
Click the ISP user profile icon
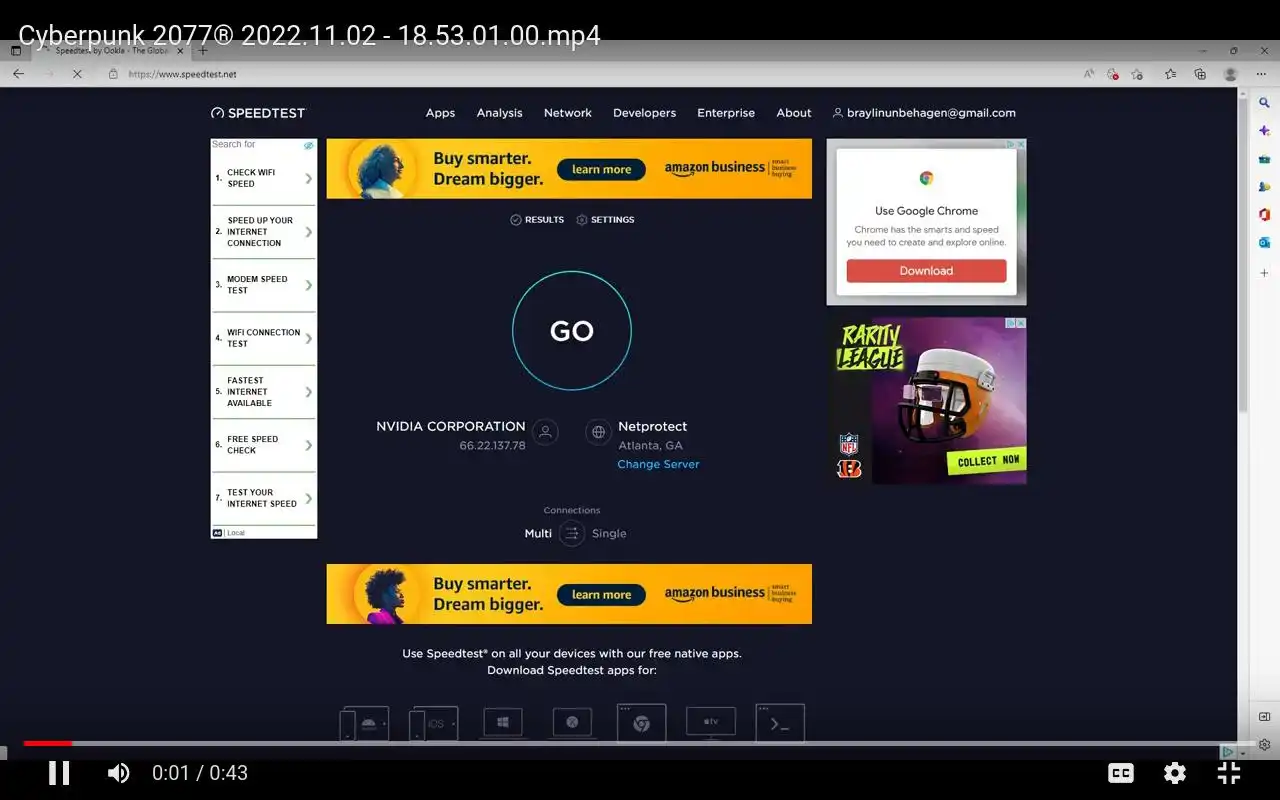545,432
